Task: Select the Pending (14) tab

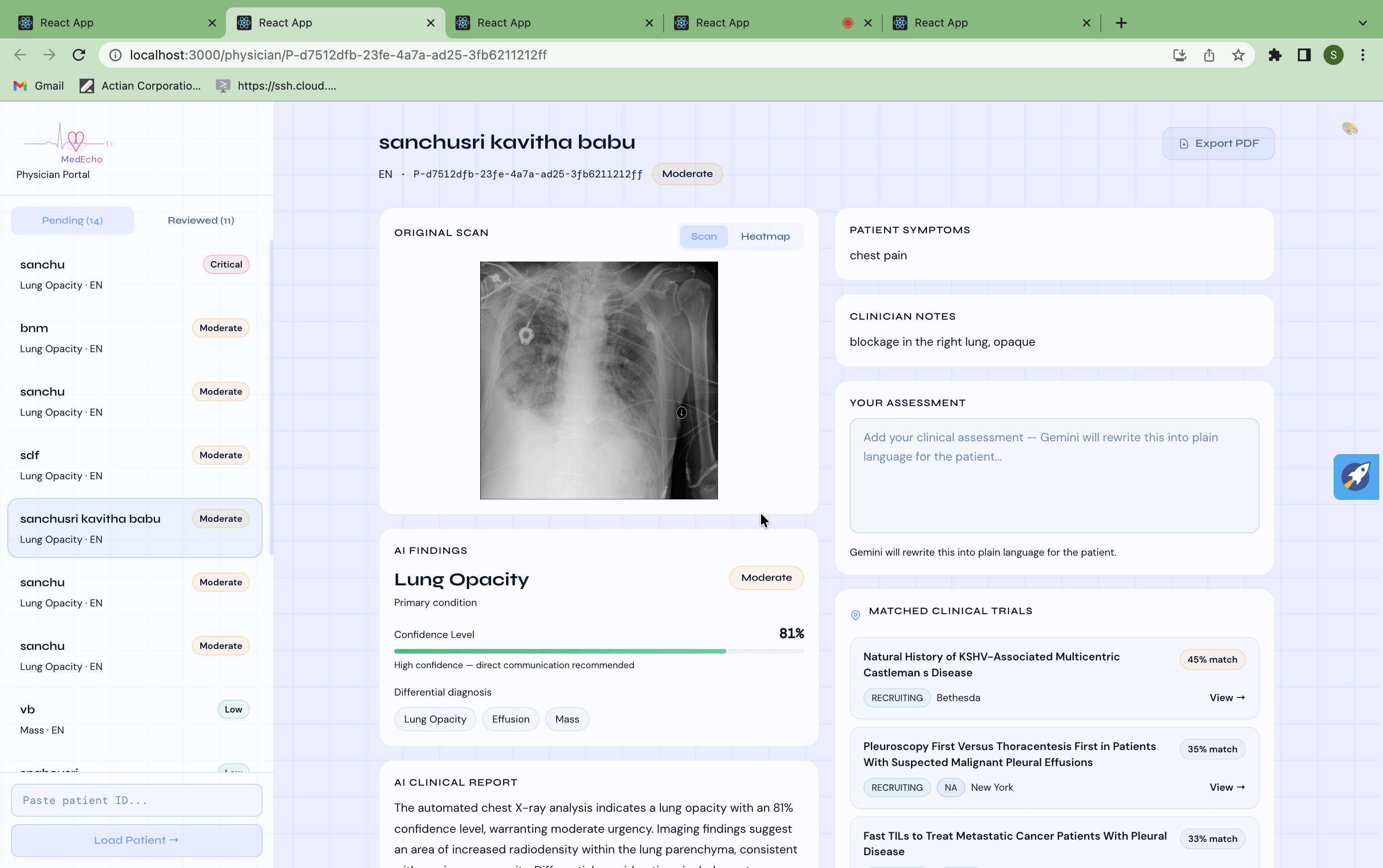Action: [72, 220]
